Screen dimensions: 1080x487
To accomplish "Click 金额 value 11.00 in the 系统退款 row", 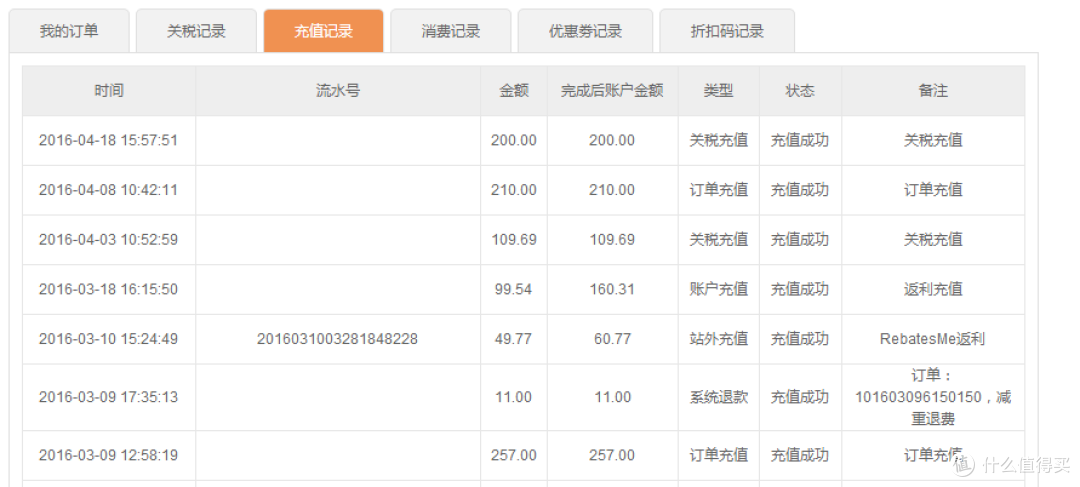I will pos(514,397).
